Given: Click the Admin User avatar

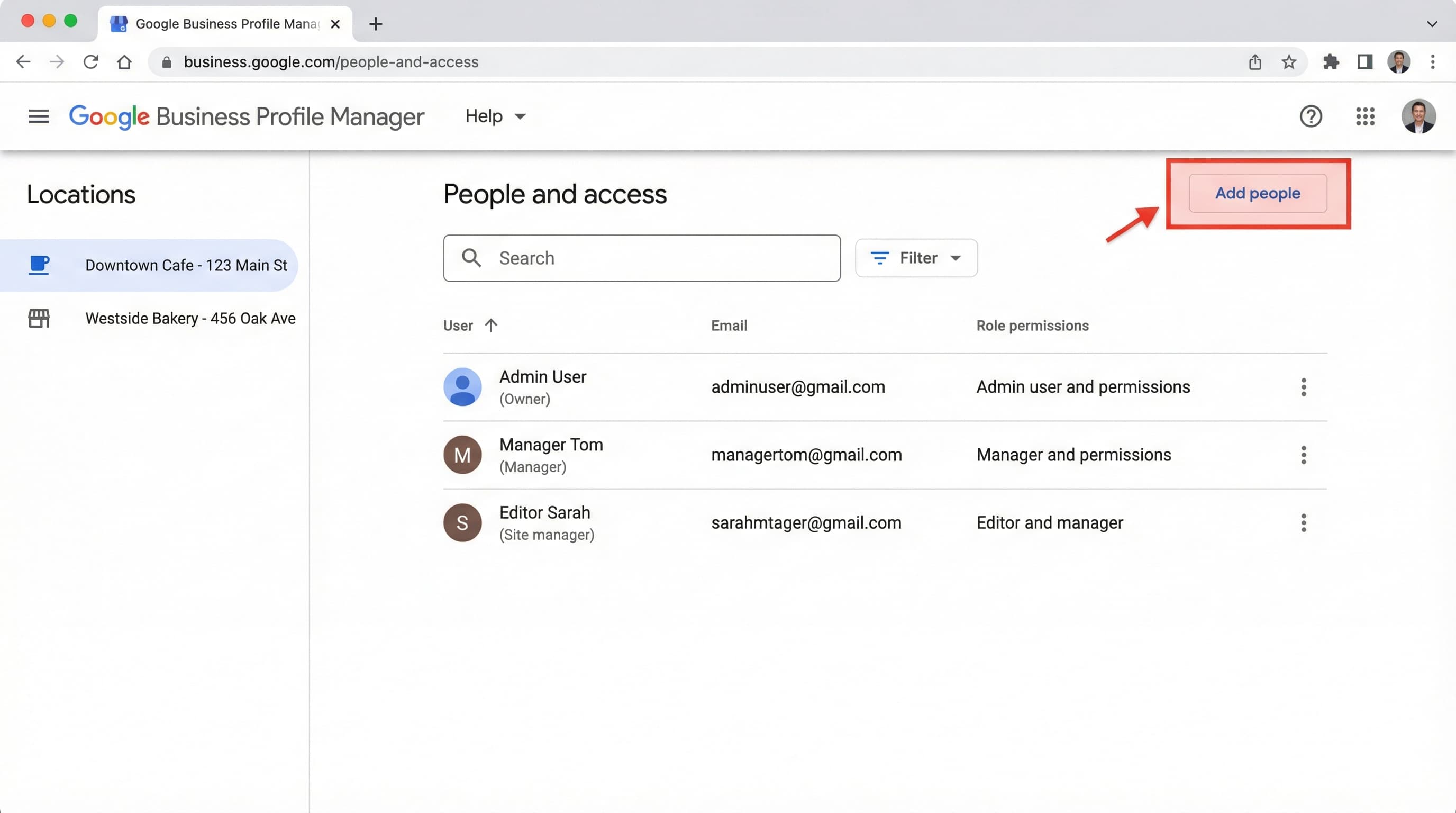Looking at the screenshot, I should click(462, 387).
